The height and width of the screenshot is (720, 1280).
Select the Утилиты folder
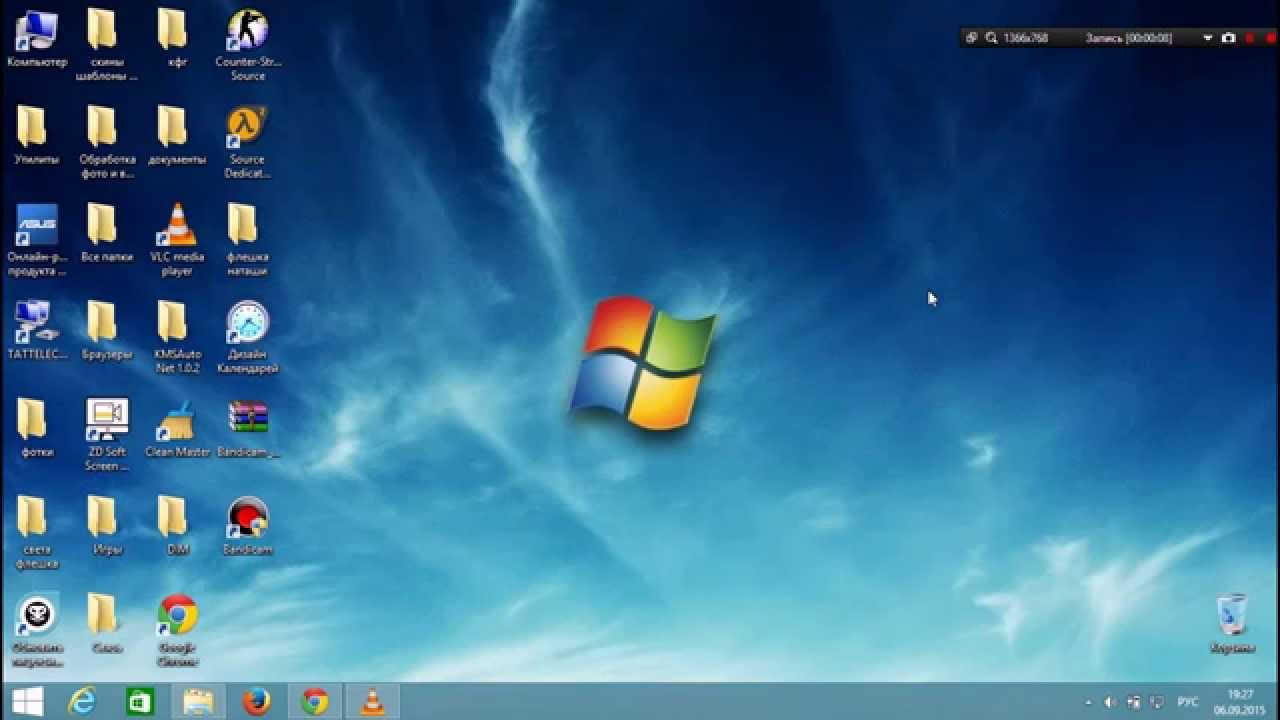pyautogui.click(x=37, y=136)
